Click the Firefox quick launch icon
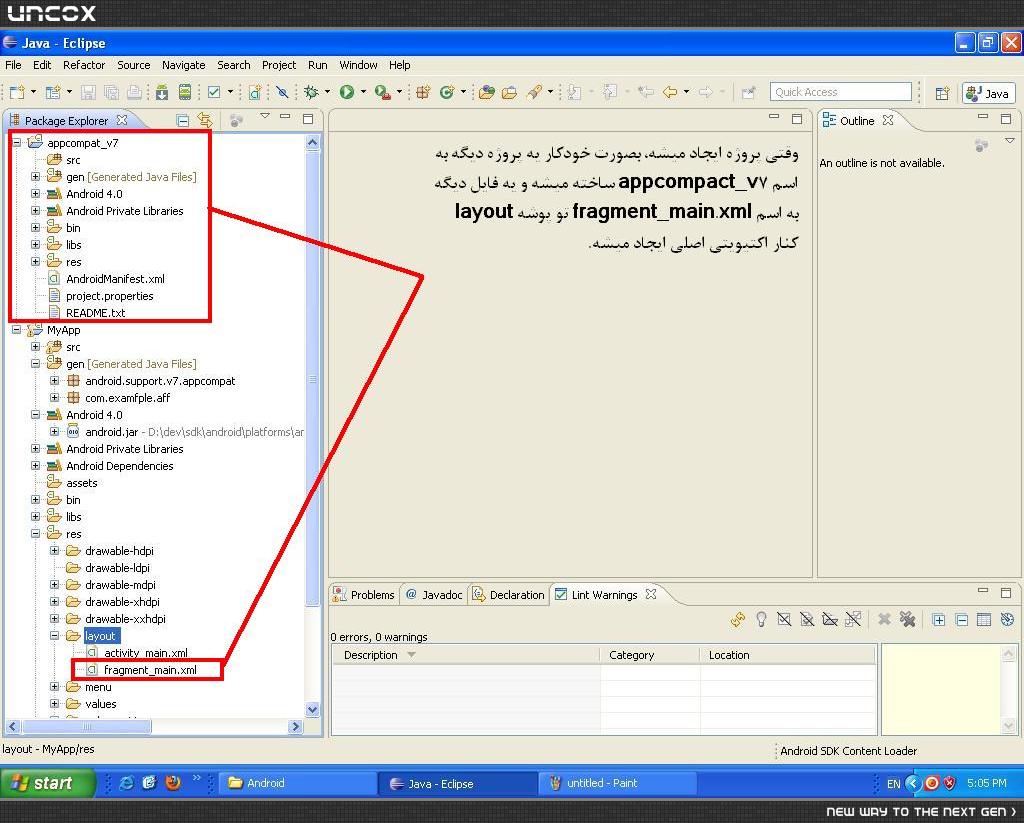This screenshot has height=823, width=1024. click(173, 783)
